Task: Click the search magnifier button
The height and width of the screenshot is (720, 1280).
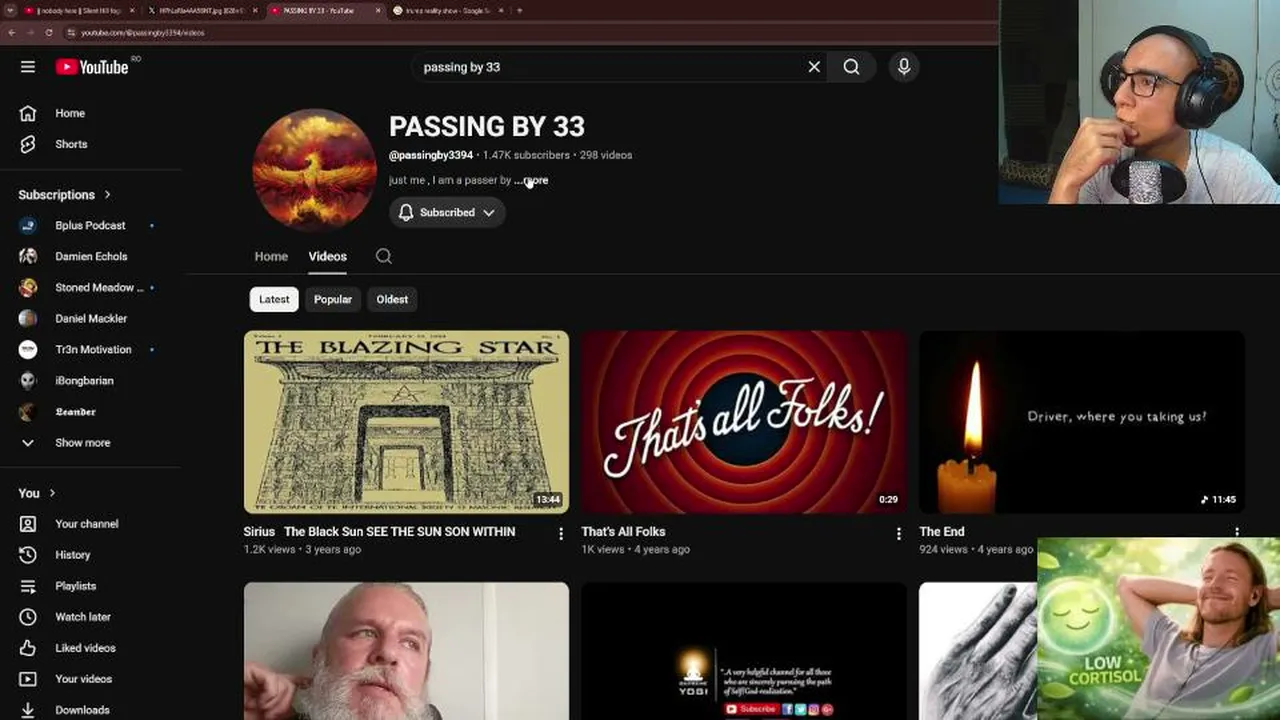Action: (851, 67)
